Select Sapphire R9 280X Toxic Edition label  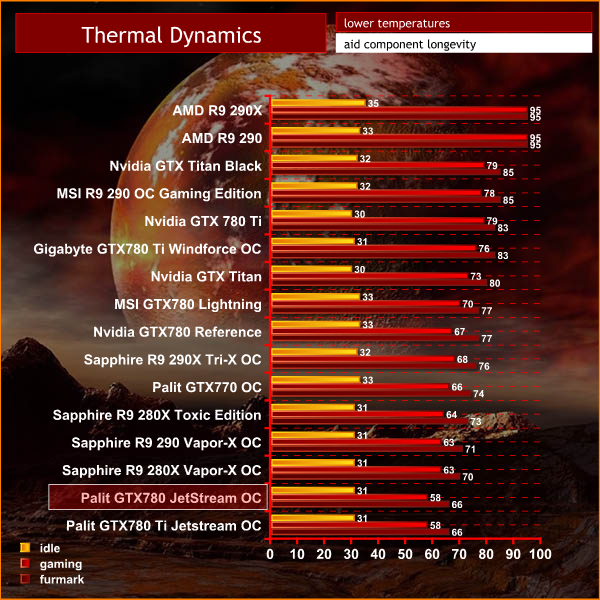157,415
